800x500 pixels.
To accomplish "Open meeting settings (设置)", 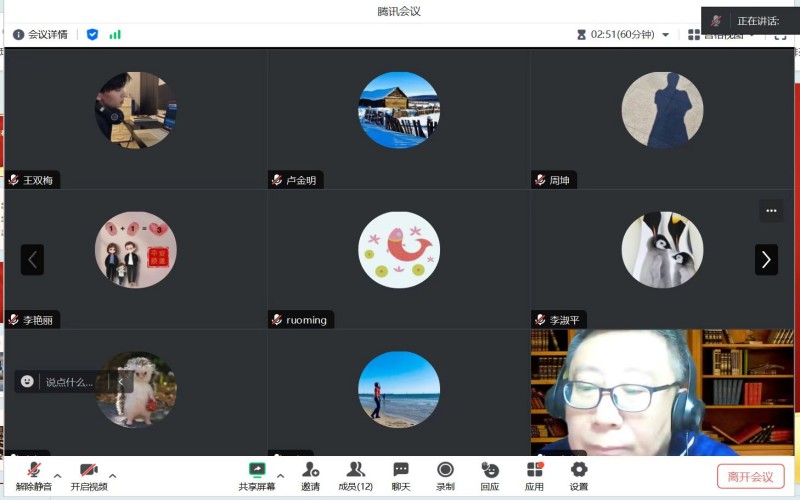I will click(579, 474).
